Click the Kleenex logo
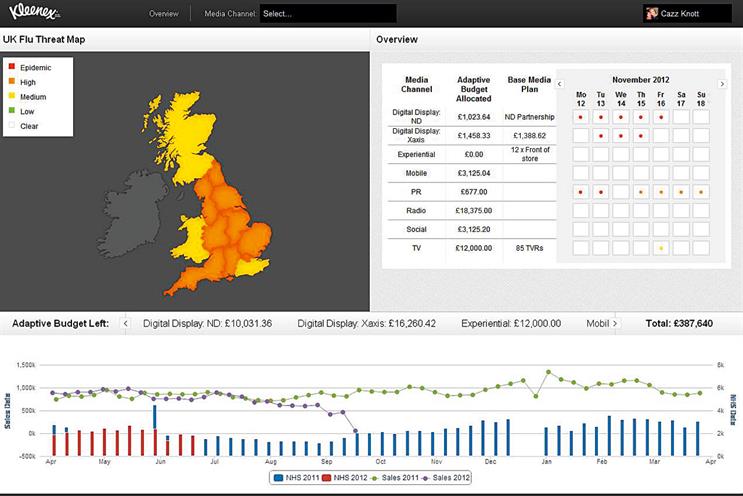Screen dimensions: 743x496 pos(34,11)
